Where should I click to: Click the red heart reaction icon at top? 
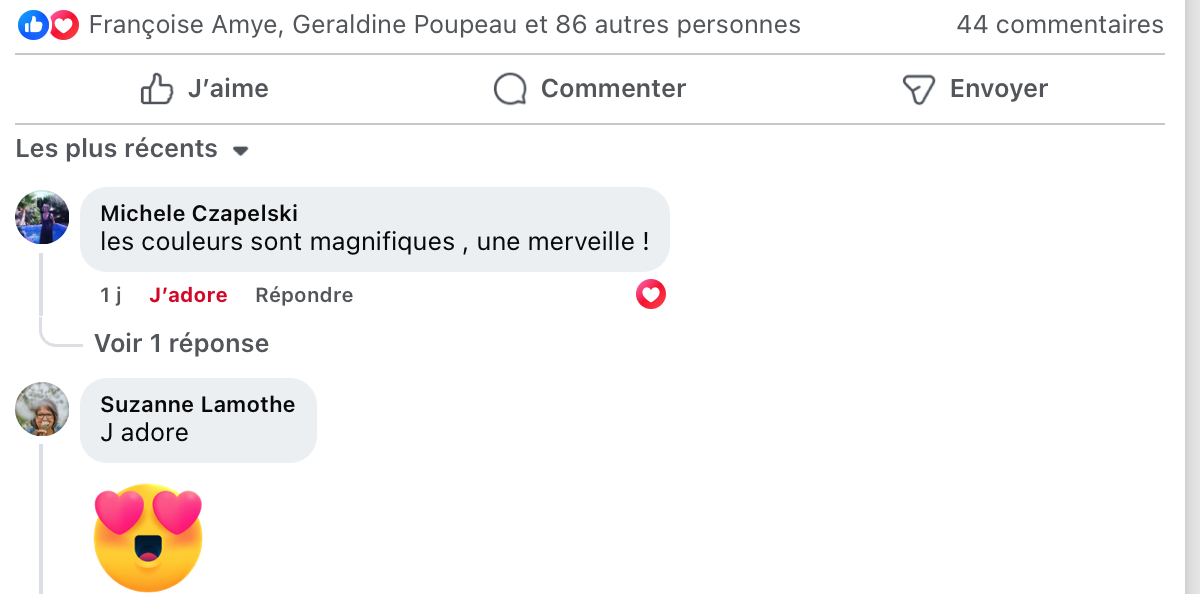tap(64, 25)
